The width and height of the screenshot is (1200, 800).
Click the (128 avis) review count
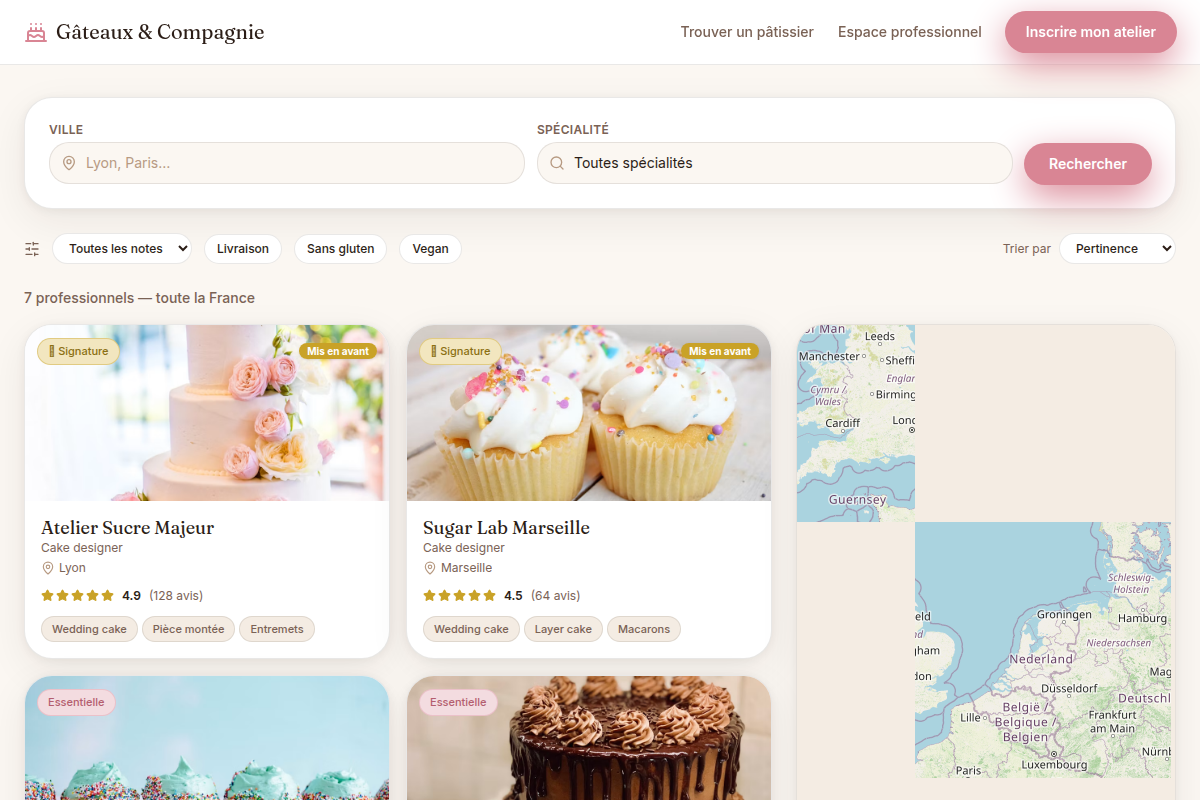pyautogui.click(x=176, y=596)
